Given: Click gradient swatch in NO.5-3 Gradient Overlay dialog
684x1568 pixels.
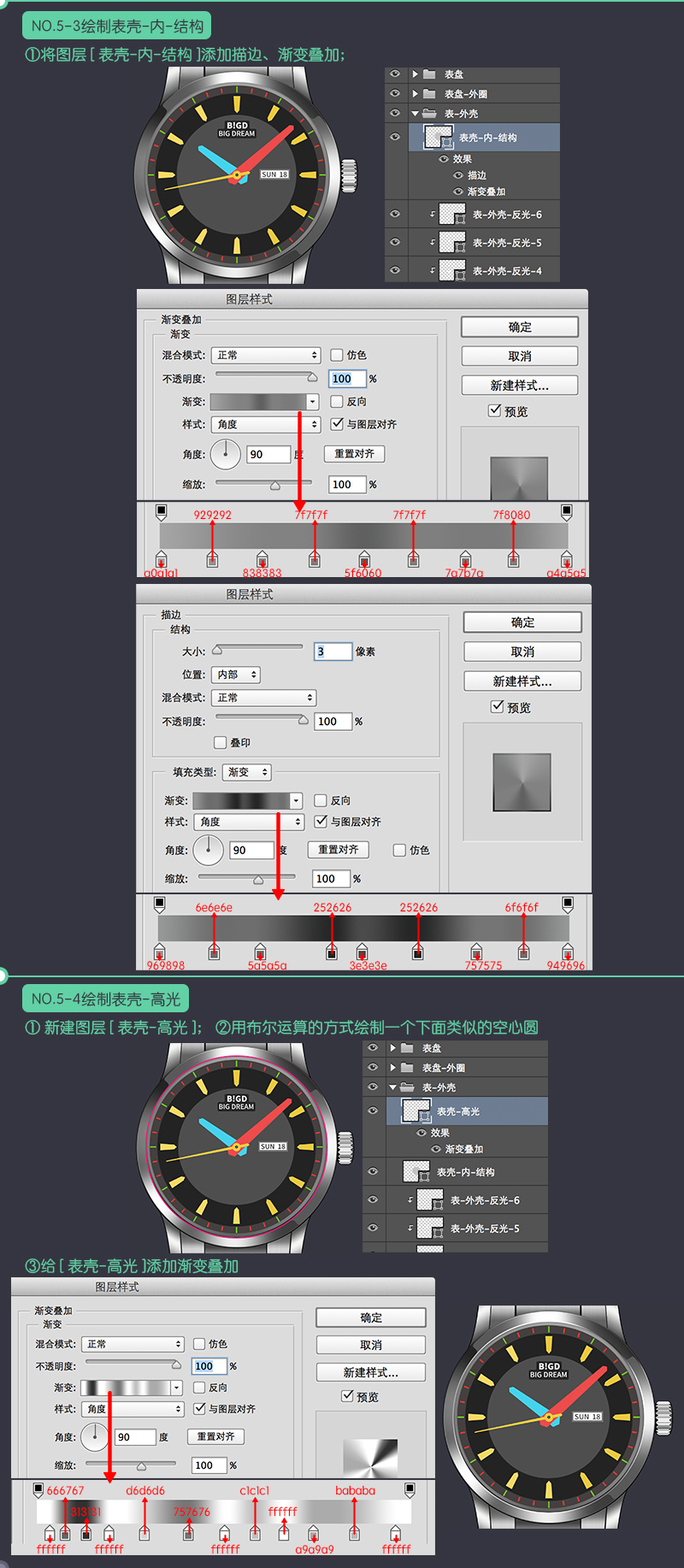Looking at the screenshot, I should (x=258, y=401).
